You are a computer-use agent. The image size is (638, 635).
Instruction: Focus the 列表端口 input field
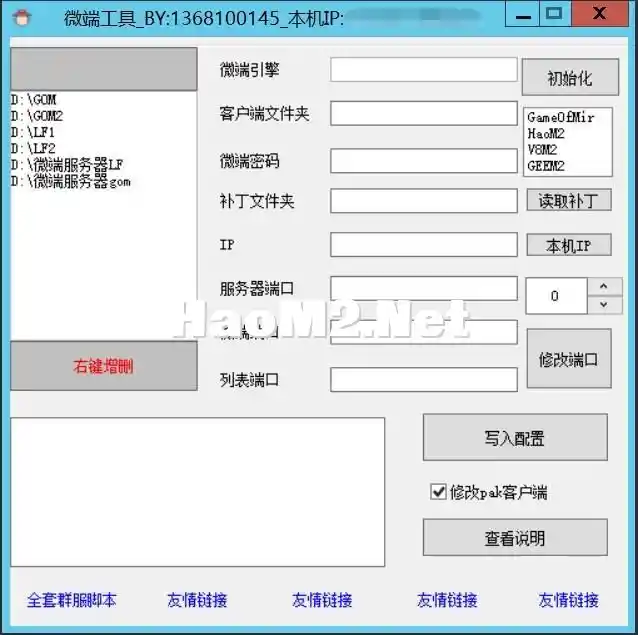point(424,380)
